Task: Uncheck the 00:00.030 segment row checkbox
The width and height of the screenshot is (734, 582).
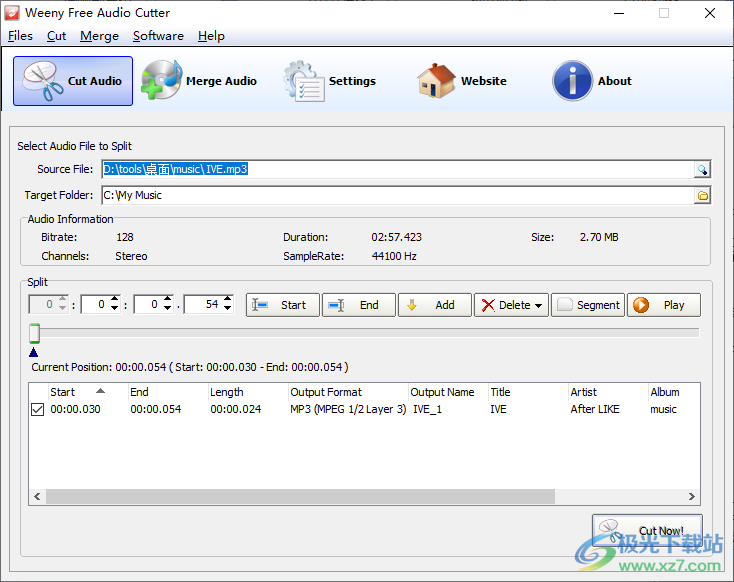Action: [37, 410]
